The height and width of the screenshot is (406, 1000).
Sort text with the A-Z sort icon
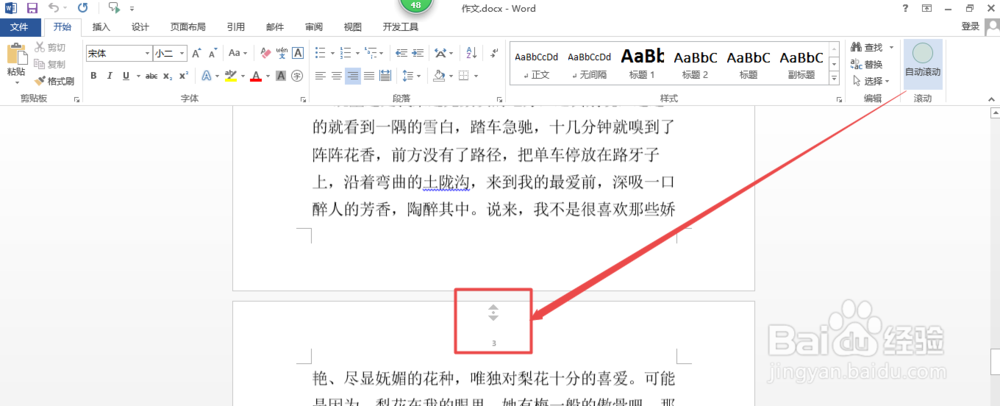tap(471, 53)
